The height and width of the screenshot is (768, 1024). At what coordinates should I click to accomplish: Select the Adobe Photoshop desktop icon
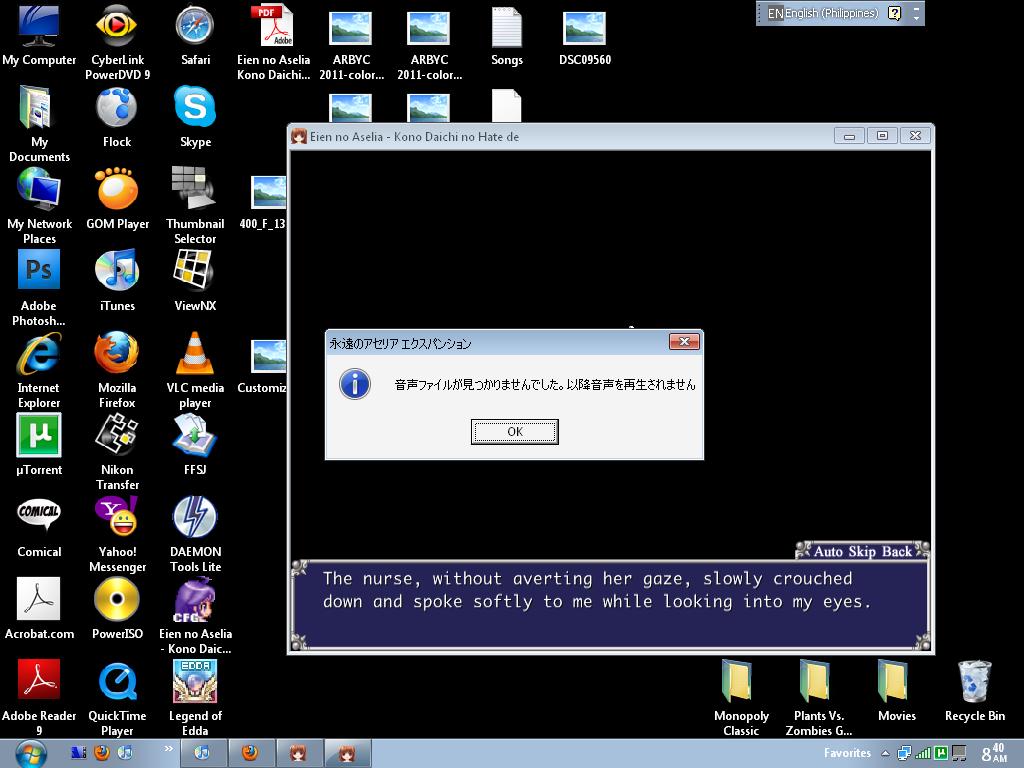(39, 289)
